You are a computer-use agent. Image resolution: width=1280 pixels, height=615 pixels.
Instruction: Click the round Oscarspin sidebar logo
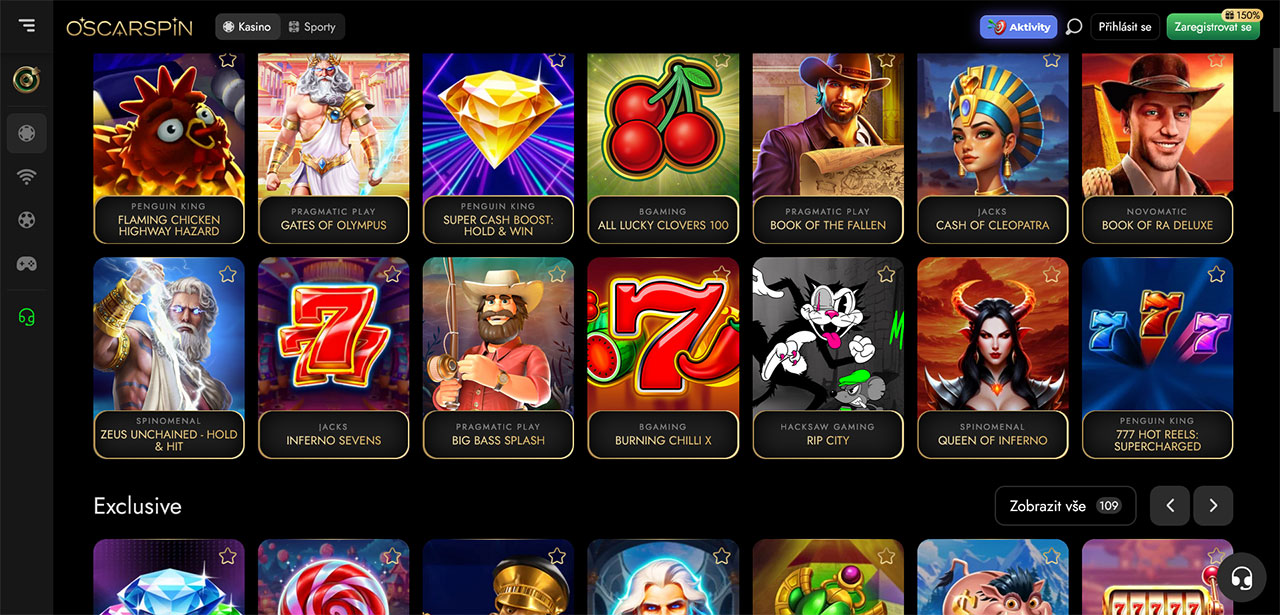click(x=27, y=80)
